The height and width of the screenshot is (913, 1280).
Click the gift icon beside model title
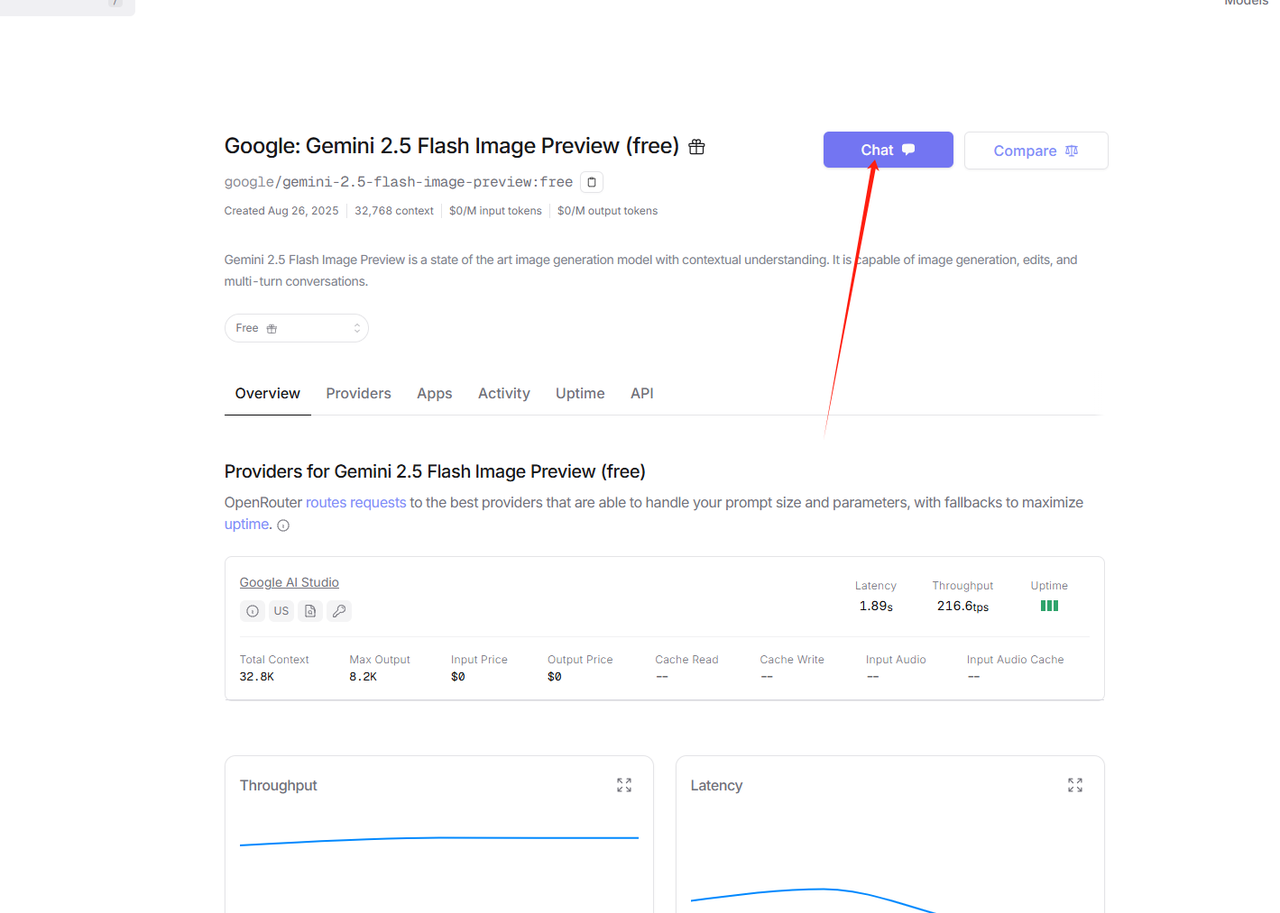[697, 147]
